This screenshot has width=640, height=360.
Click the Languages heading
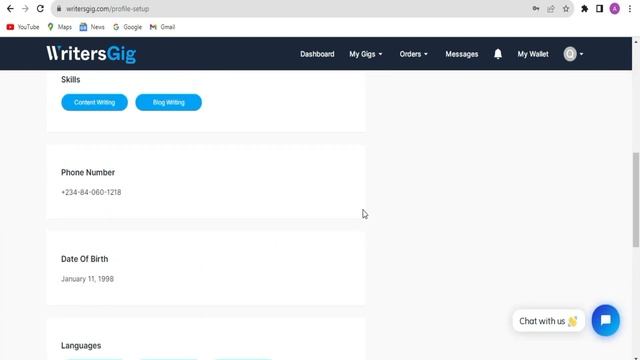81,346
